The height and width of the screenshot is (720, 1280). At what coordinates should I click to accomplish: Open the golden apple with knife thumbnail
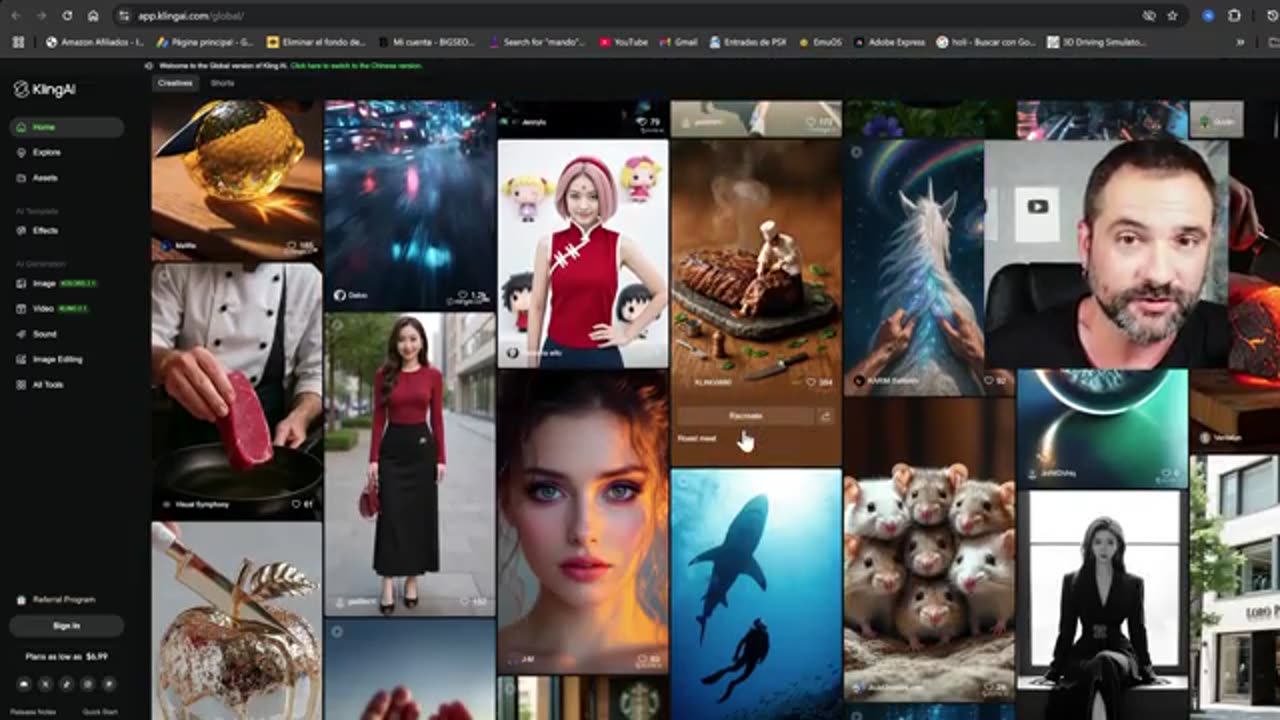click(237, 621)
